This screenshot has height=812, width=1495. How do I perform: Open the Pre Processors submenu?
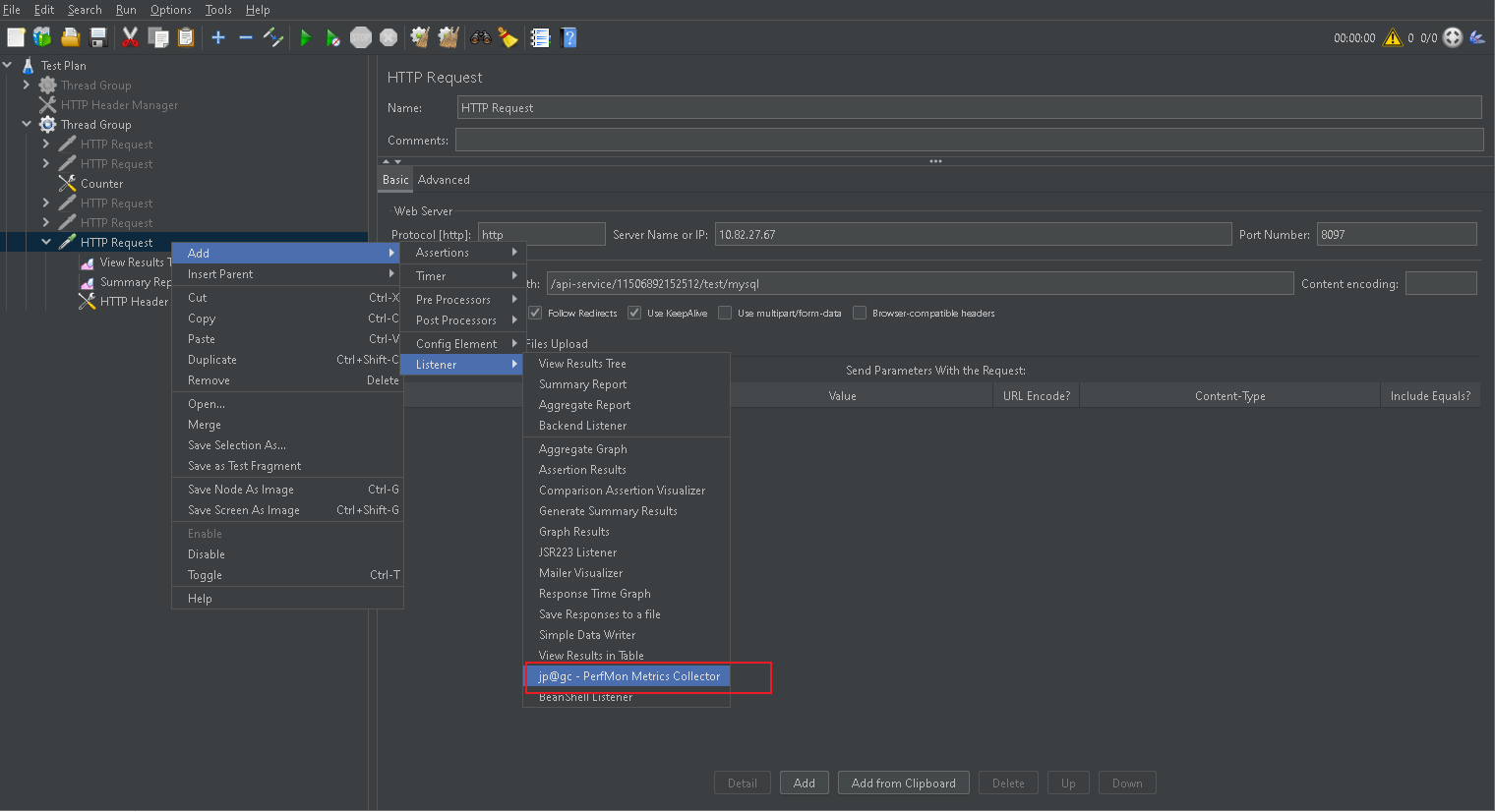pyautogui.click(x=463, y=300)
